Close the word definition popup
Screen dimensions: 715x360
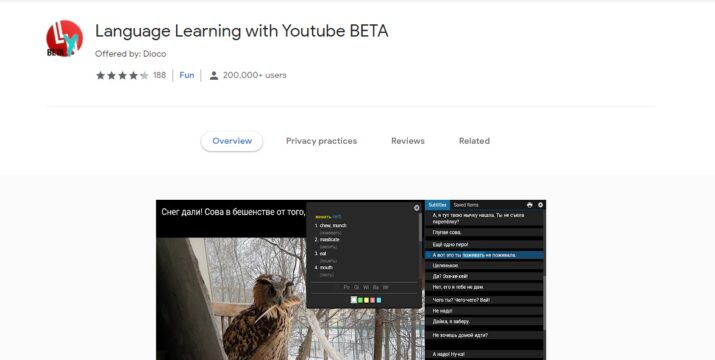(x=416, y=208)
